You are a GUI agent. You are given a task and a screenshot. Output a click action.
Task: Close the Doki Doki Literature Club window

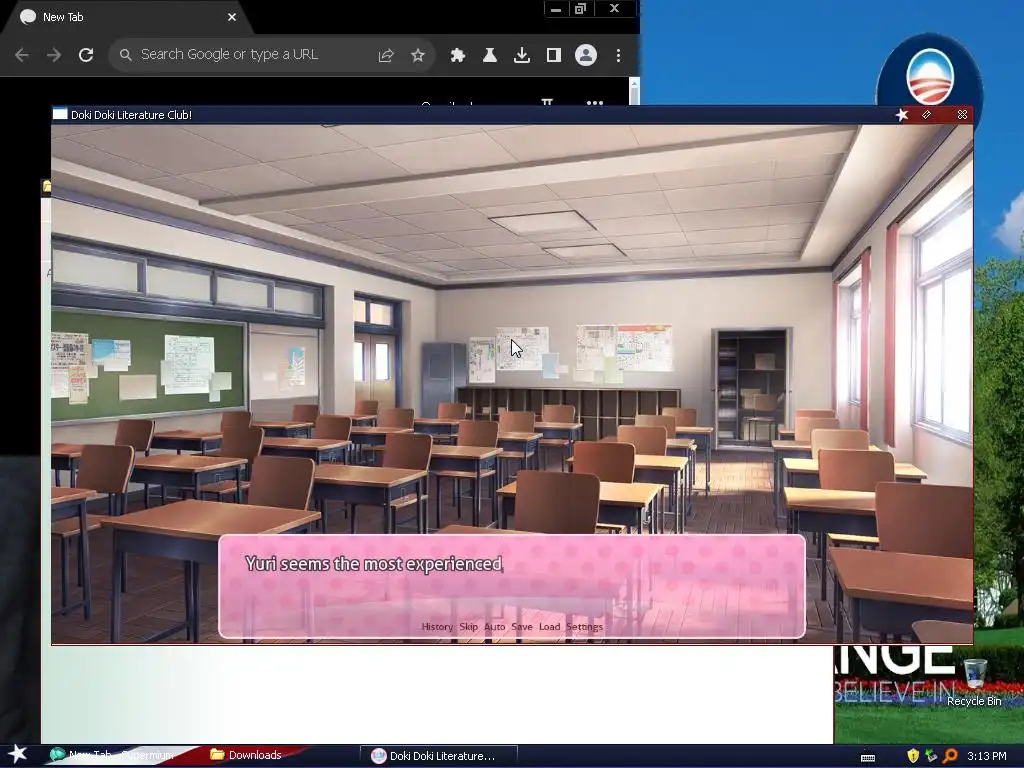[962, 115]
